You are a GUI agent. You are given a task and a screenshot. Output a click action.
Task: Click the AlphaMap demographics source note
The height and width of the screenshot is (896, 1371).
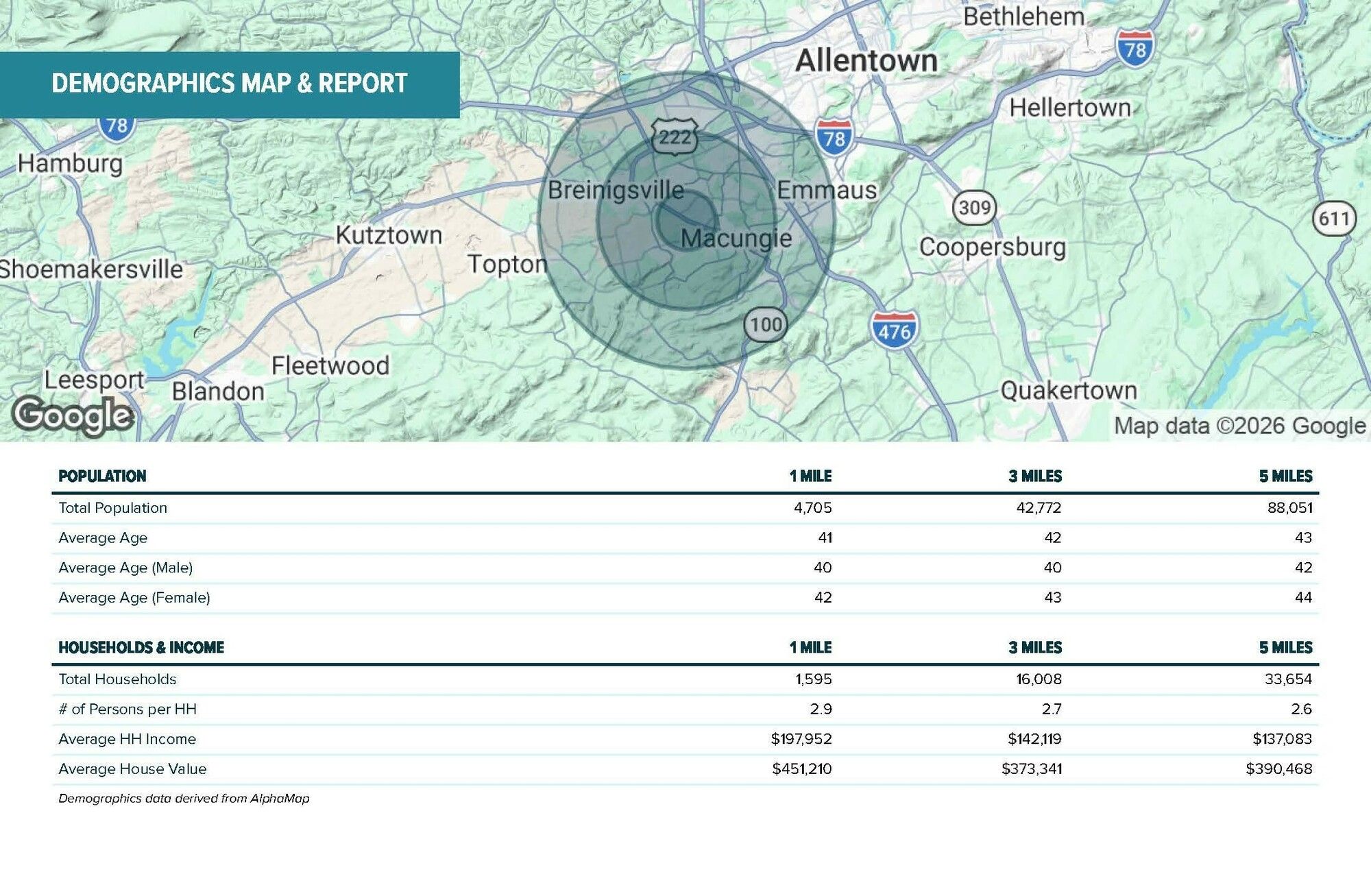coord(184,799)
